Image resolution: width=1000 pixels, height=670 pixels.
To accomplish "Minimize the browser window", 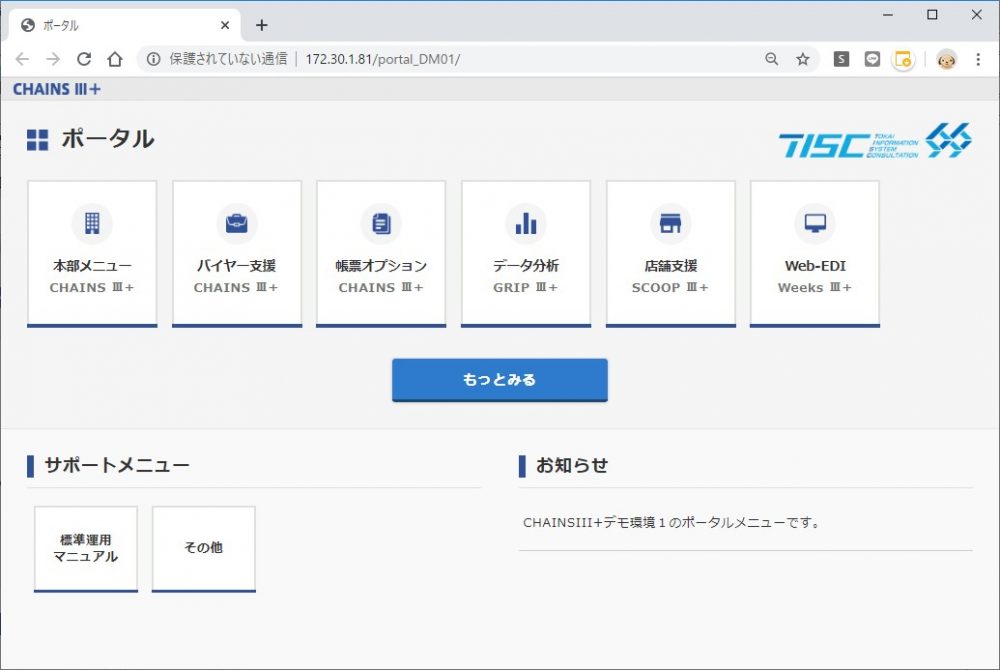I will 888,15.
